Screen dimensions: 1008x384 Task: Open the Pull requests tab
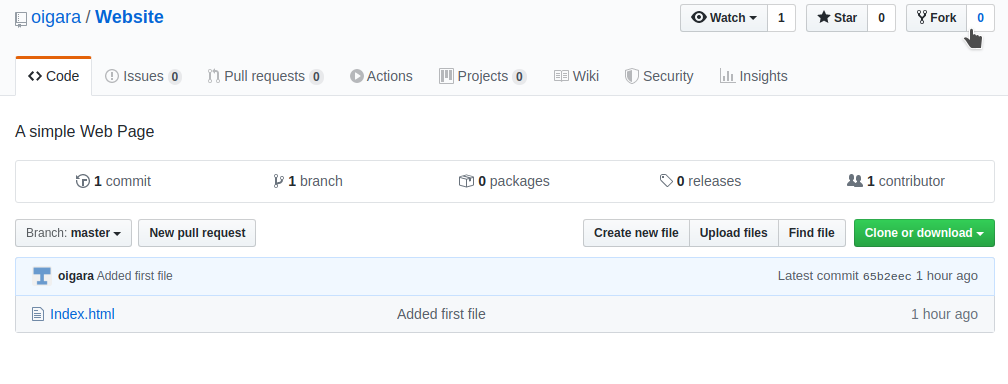[265, 76]
